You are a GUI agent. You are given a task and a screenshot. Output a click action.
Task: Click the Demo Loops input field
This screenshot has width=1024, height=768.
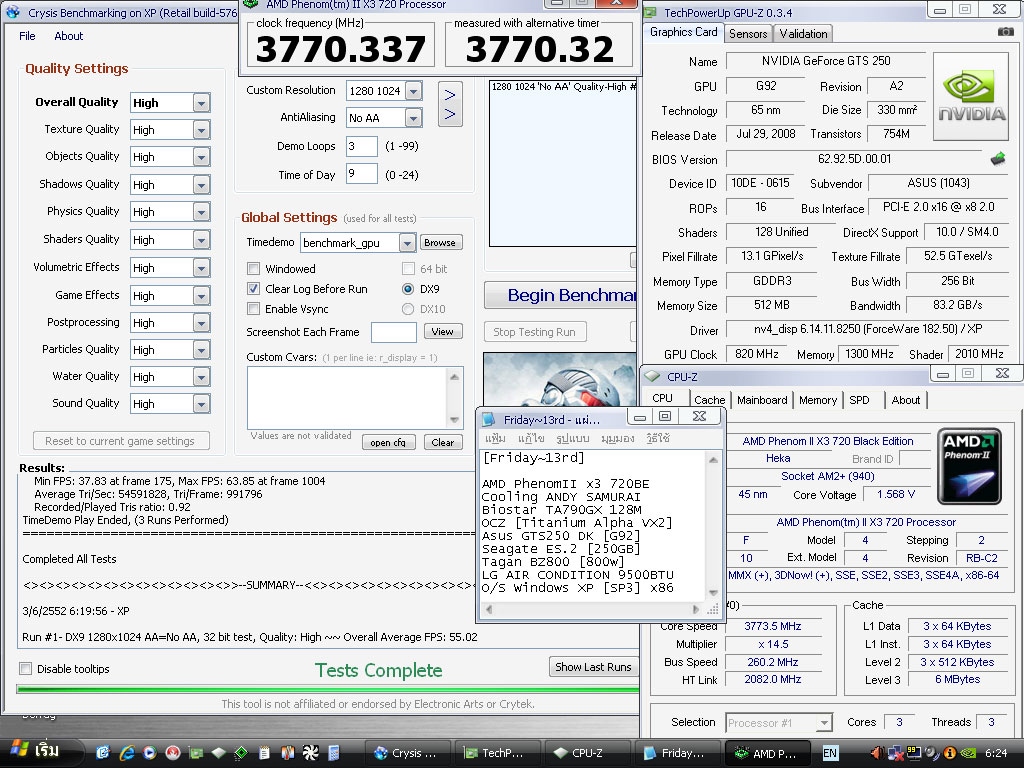[x=361, y=146]
